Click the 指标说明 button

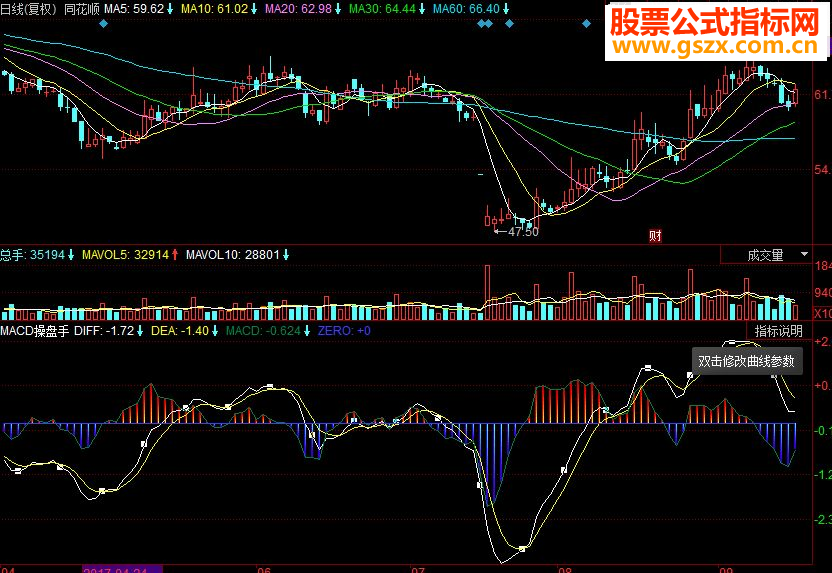click(x=778, y=331)
